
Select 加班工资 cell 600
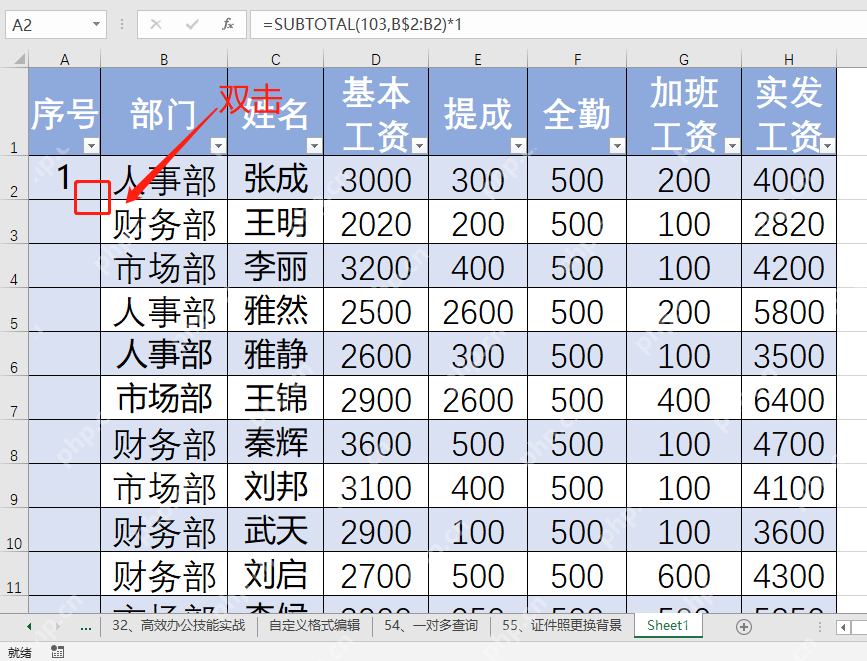click(684, 574)
